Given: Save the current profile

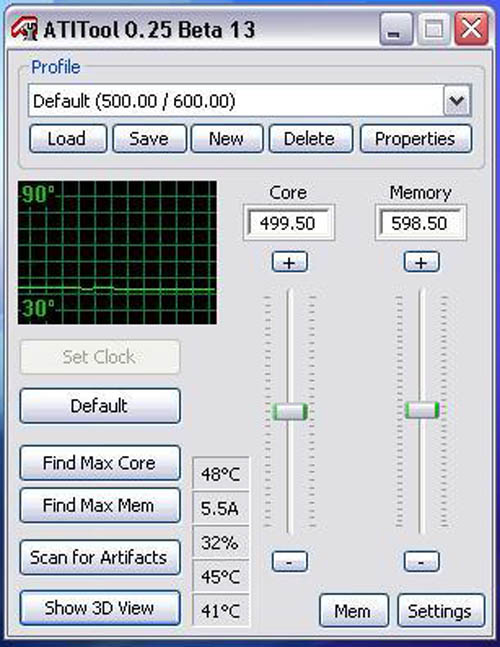Looking at the screenshot, I should (149, 139).
